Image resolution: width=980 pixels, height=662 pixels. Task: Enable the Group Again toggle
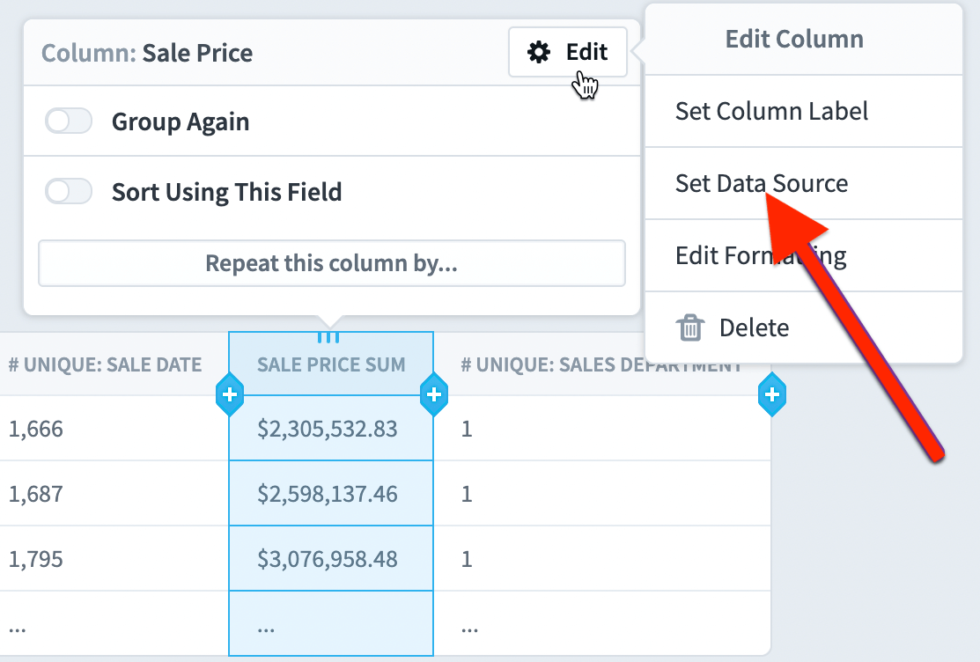pos(68,120)
